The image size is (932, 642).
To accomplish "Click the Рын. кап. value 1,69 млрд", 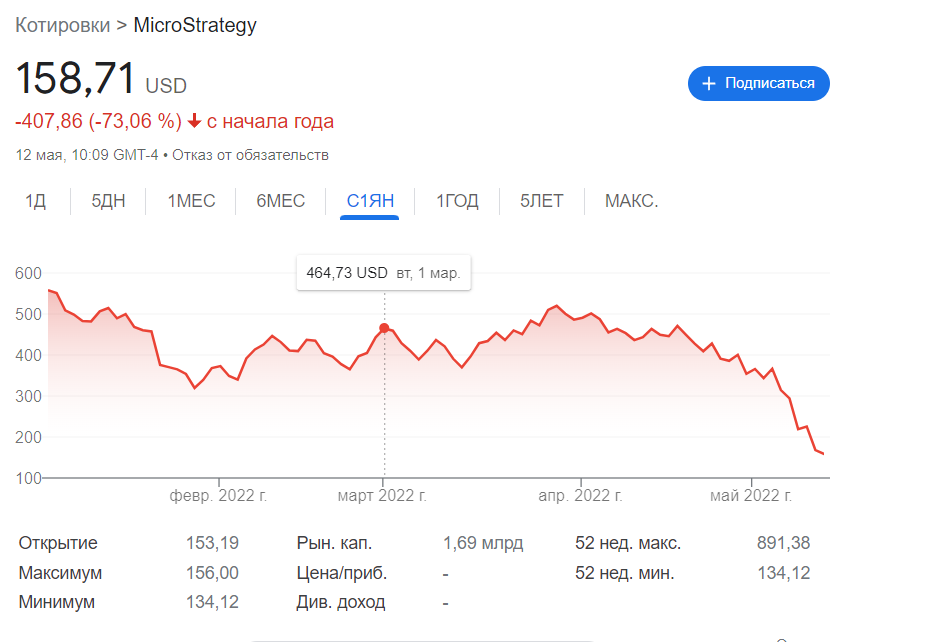I will [x=483, y=543].
